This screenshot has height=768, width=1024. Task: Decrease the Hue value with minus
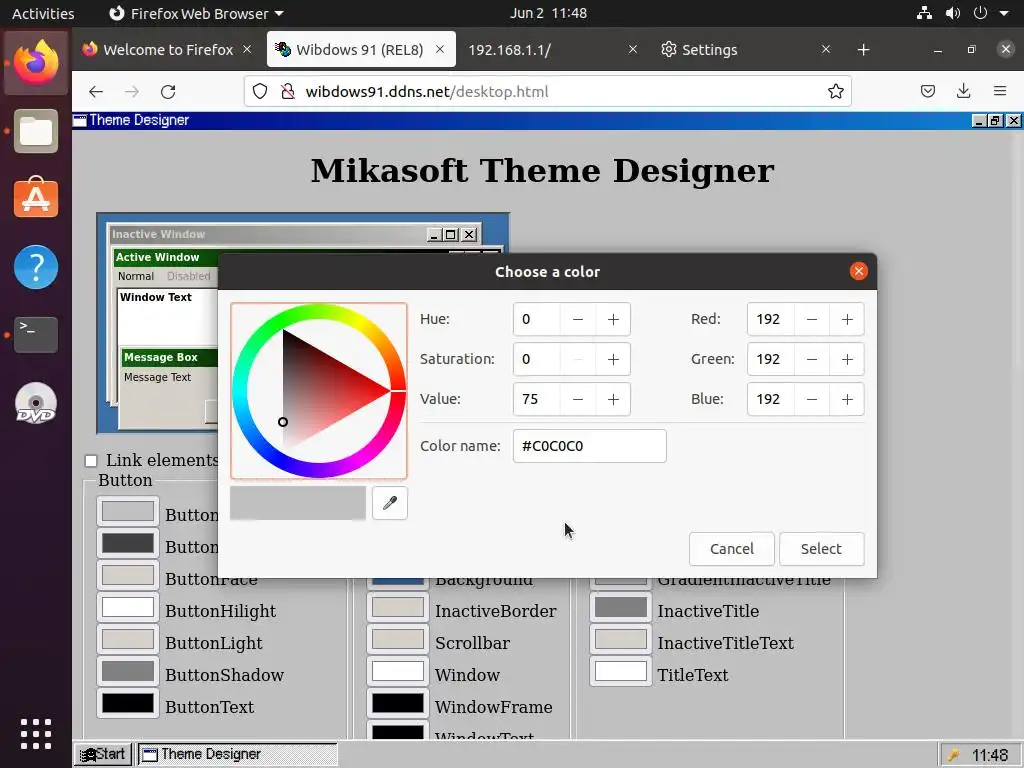coord(577,319)
